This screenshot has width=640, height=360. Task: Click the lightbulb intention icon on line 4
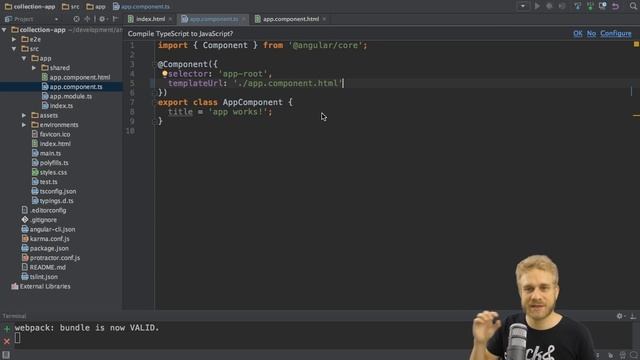(x=164, y=73)
